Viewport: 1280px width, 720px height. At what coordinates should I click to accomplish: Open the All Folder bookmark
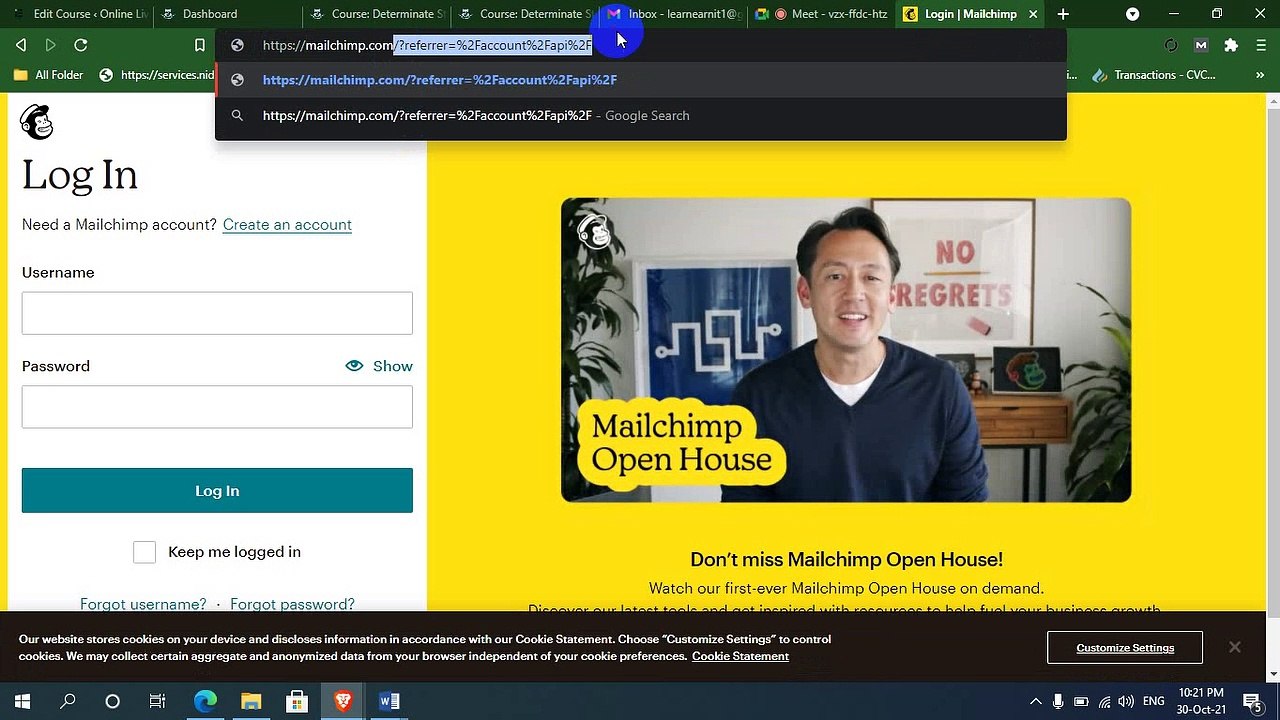(48, 75)
